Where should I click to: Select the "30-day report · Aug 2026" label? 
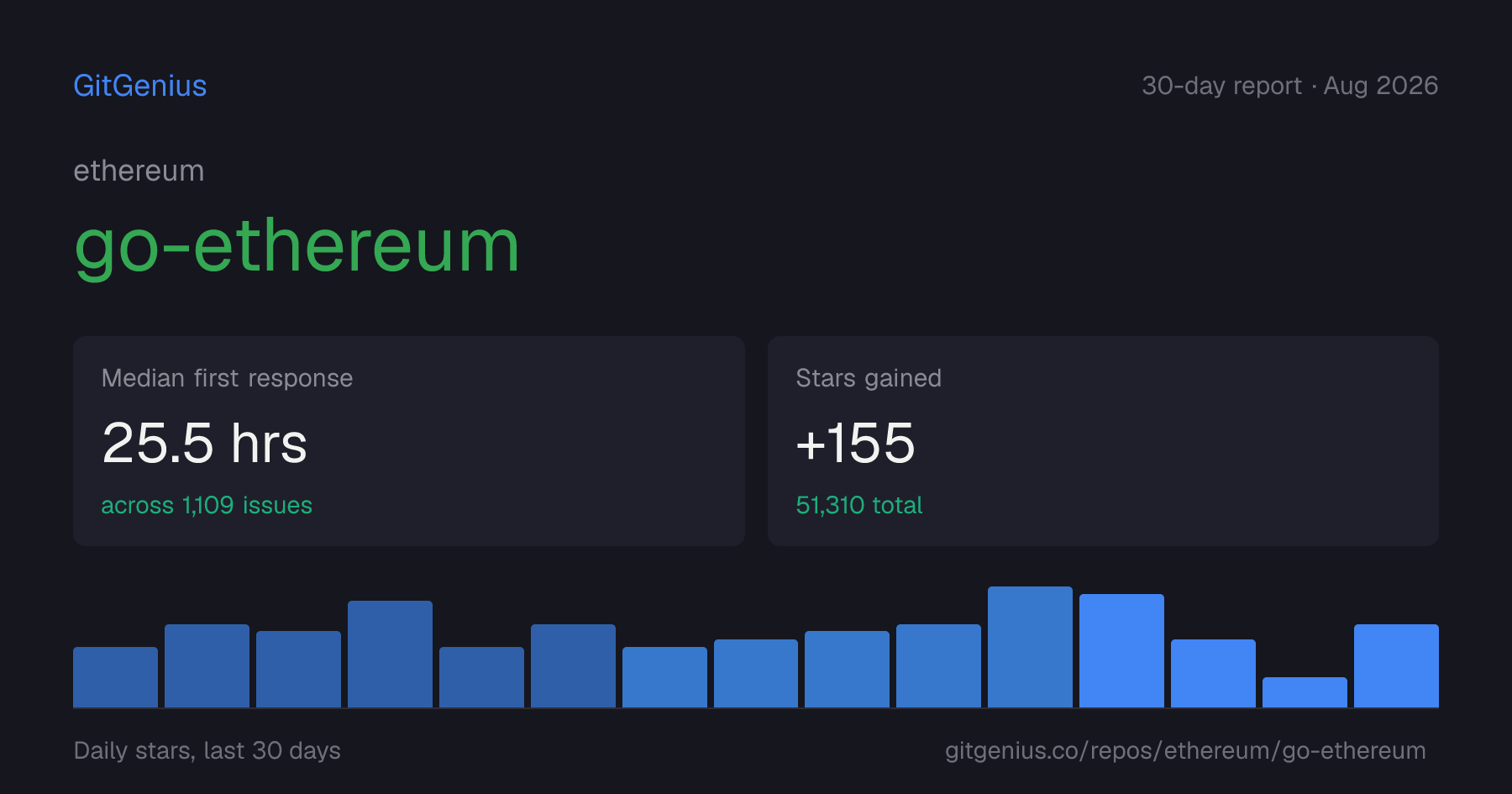coord(1289,86)
